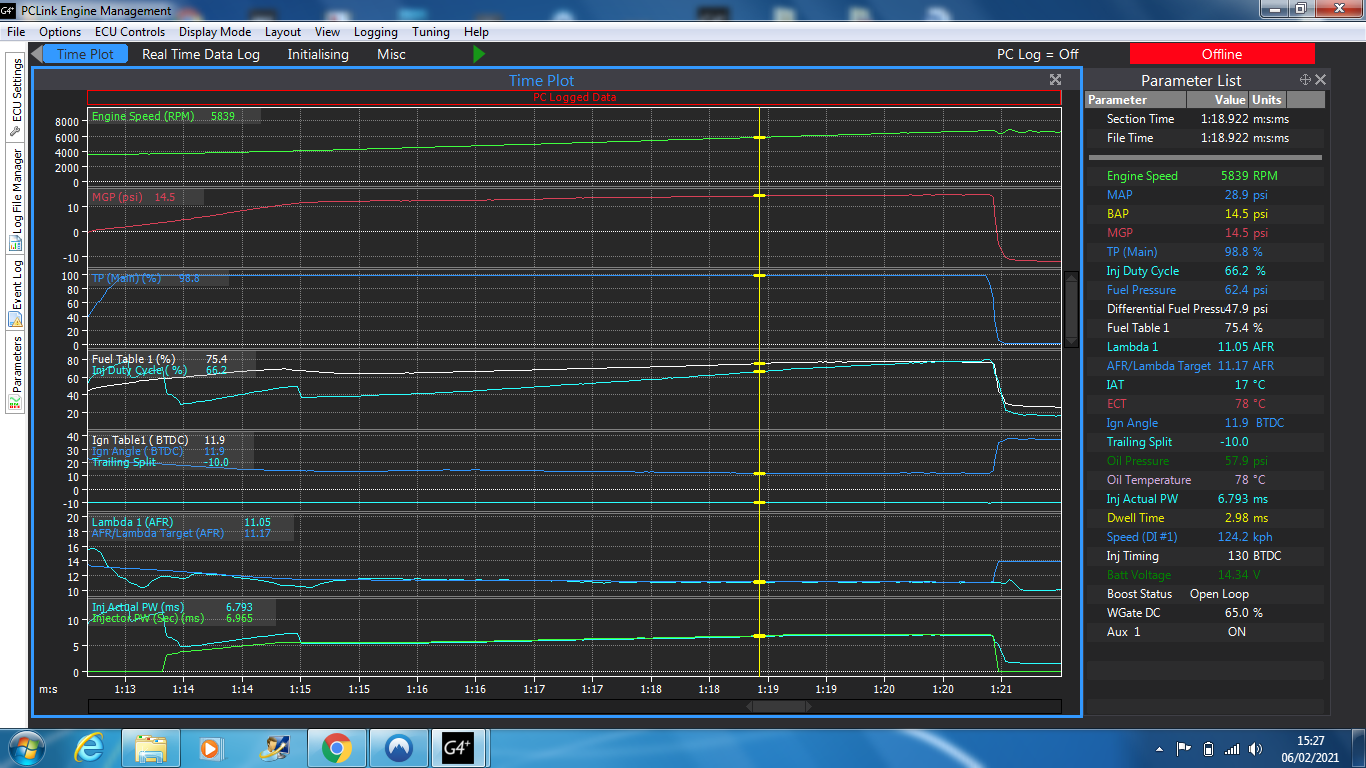Switch to Real Time Data Log tab
This screenshot has height=768, width=1366.
201,54
